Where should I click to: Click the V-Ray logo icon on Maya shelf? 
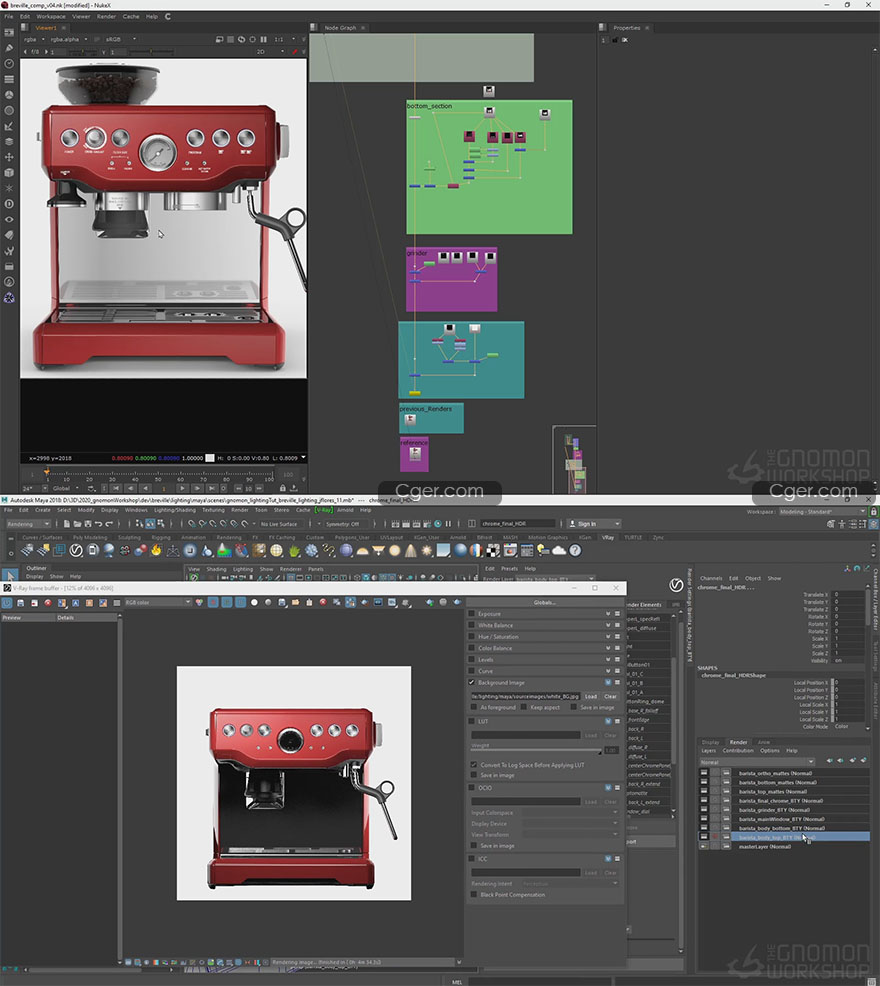[x=76, y=551]
